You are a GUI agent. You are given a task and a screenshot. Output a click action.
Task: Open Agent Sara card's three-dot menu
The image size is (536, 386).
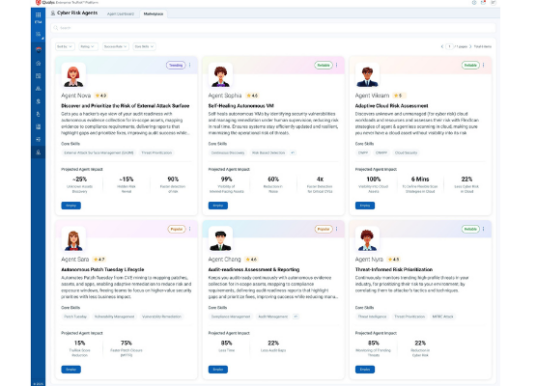tap(190, 229)
